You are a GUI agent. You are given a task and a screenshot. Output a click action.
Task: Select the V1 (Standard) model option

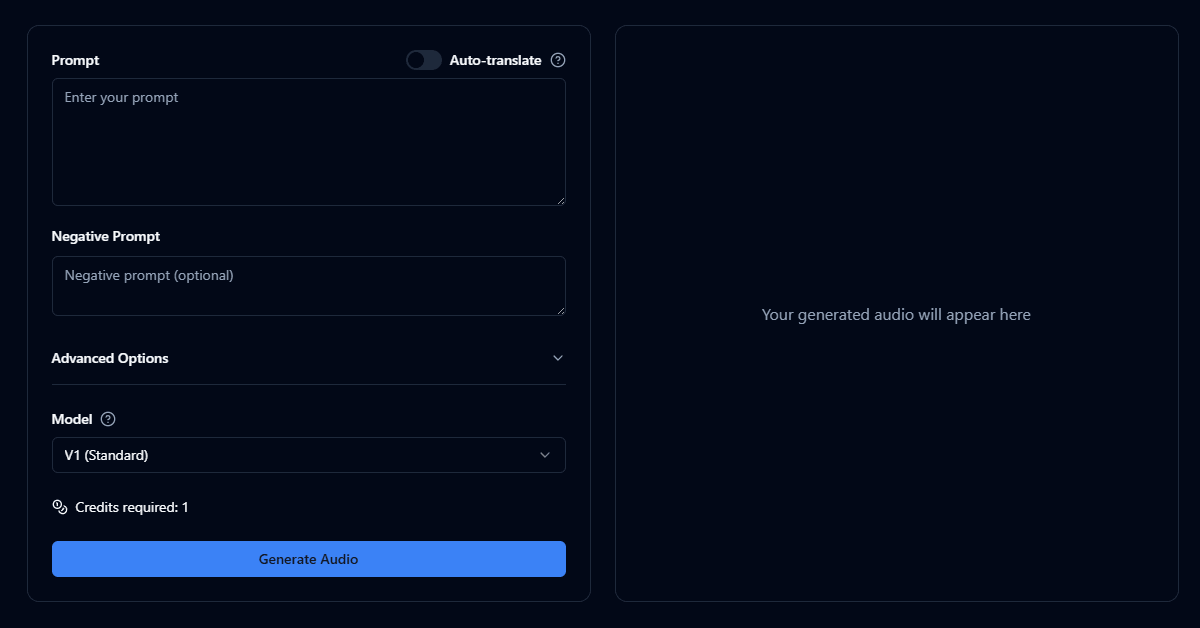pyautogui.click(x=308, y=455)
